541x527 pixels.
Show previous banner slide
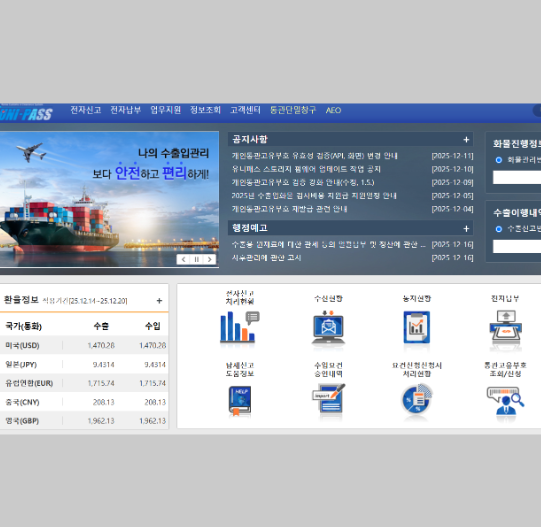point(184,260)
